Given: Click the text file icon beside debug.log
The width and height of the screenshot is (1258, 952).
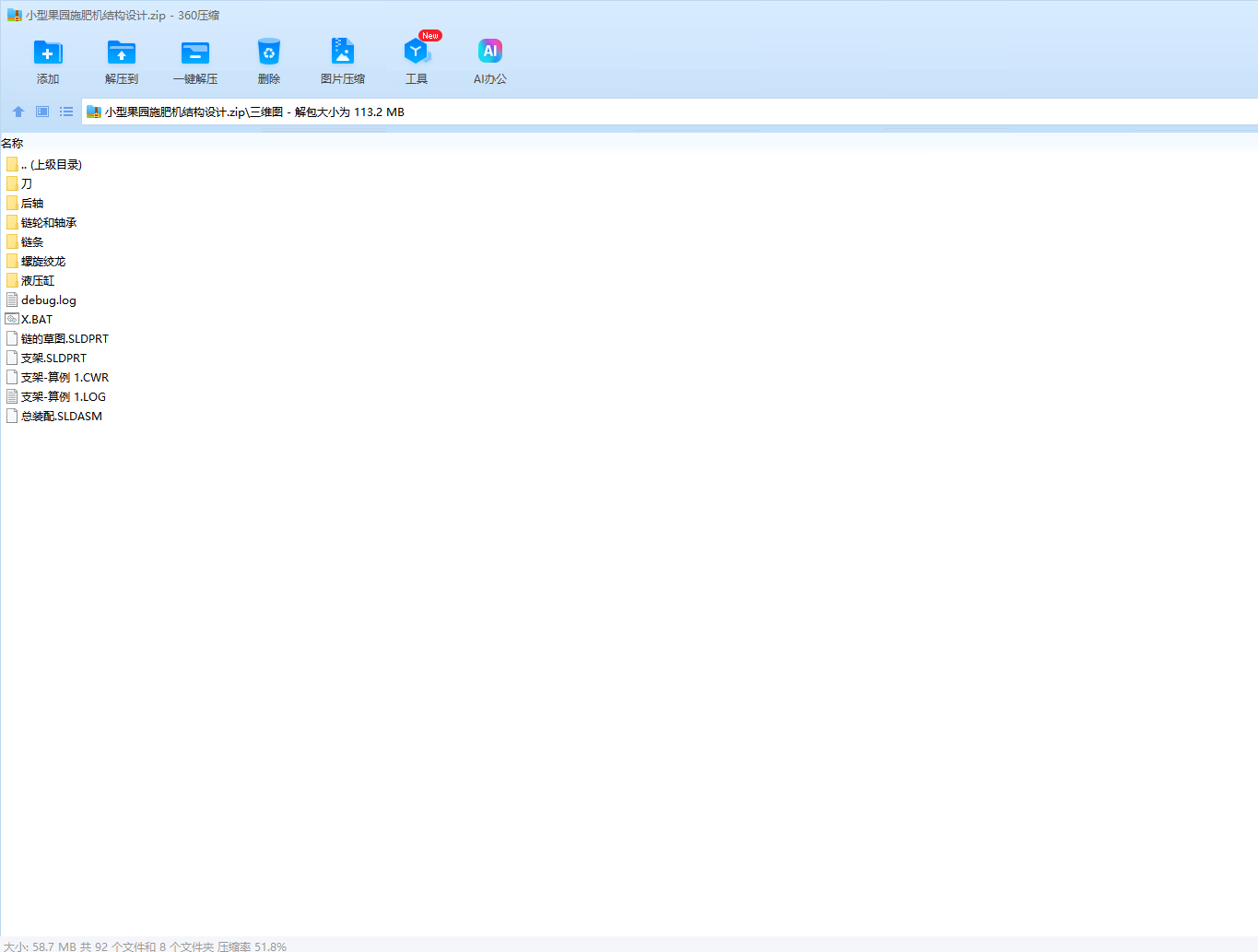Looking at the screenshot, I should click(x=12, y=300).
